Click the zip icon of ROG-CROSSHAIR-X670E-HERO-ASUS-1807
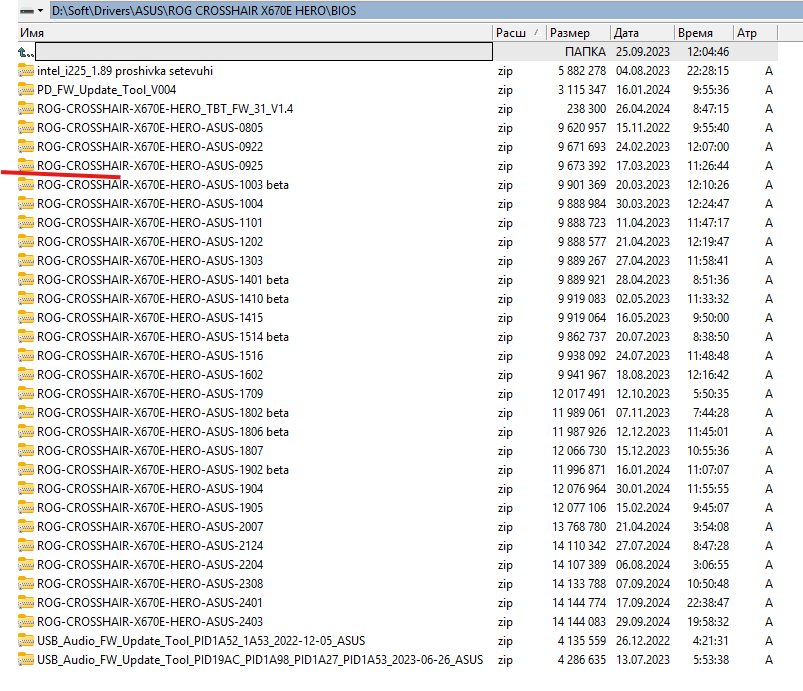This screenshot has width=803, height=691. [x=26, y=450]
